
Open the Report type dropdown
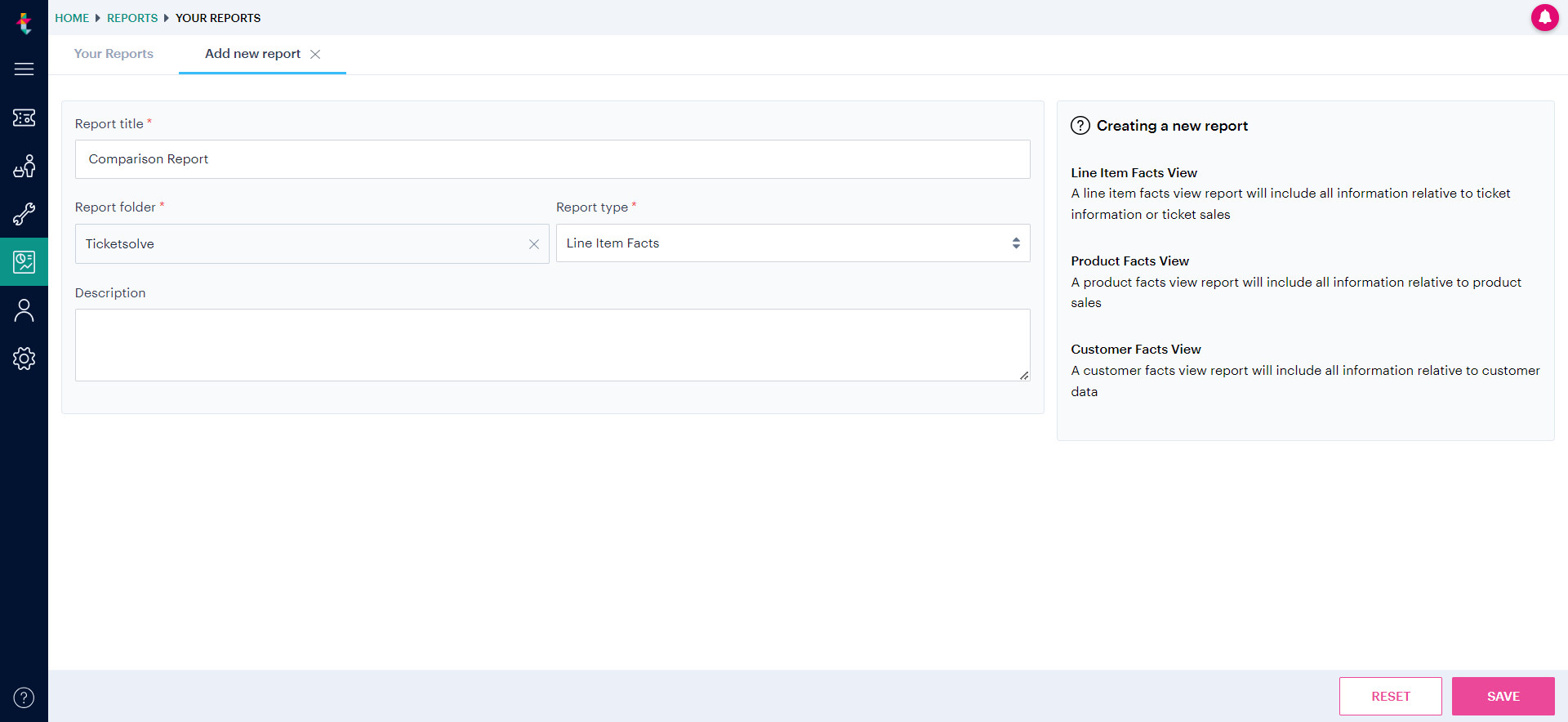[793, 243]
